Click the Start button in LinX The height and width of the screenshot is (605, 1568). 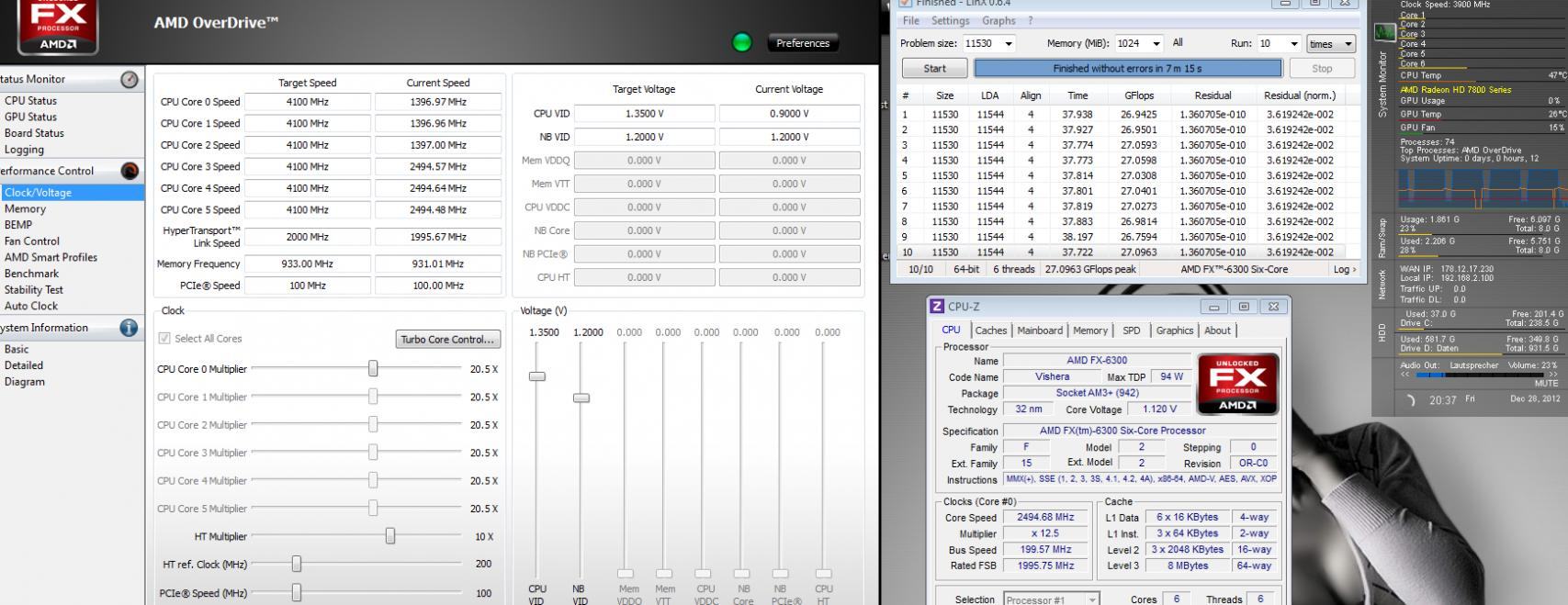point(934,68)
